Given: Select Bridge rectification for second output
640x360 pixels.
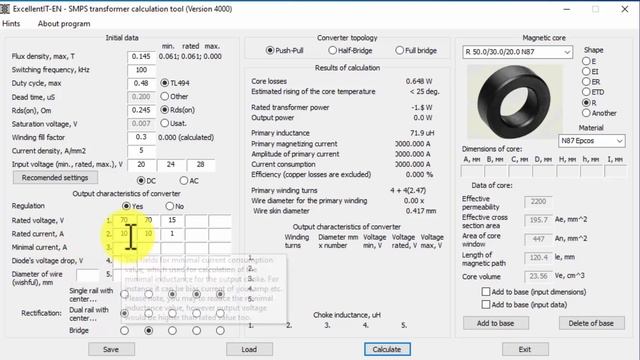Looking at the screenshot, I should tap(149, 330).
